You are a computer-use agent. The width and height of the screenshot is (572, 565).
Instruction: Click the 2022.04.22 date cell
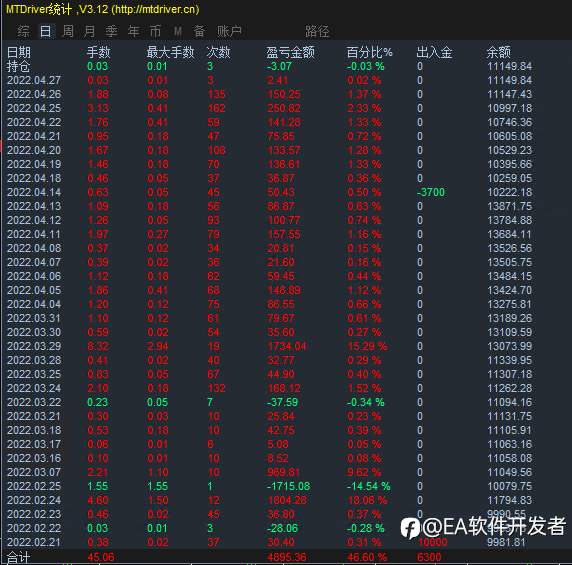[34, 122]
